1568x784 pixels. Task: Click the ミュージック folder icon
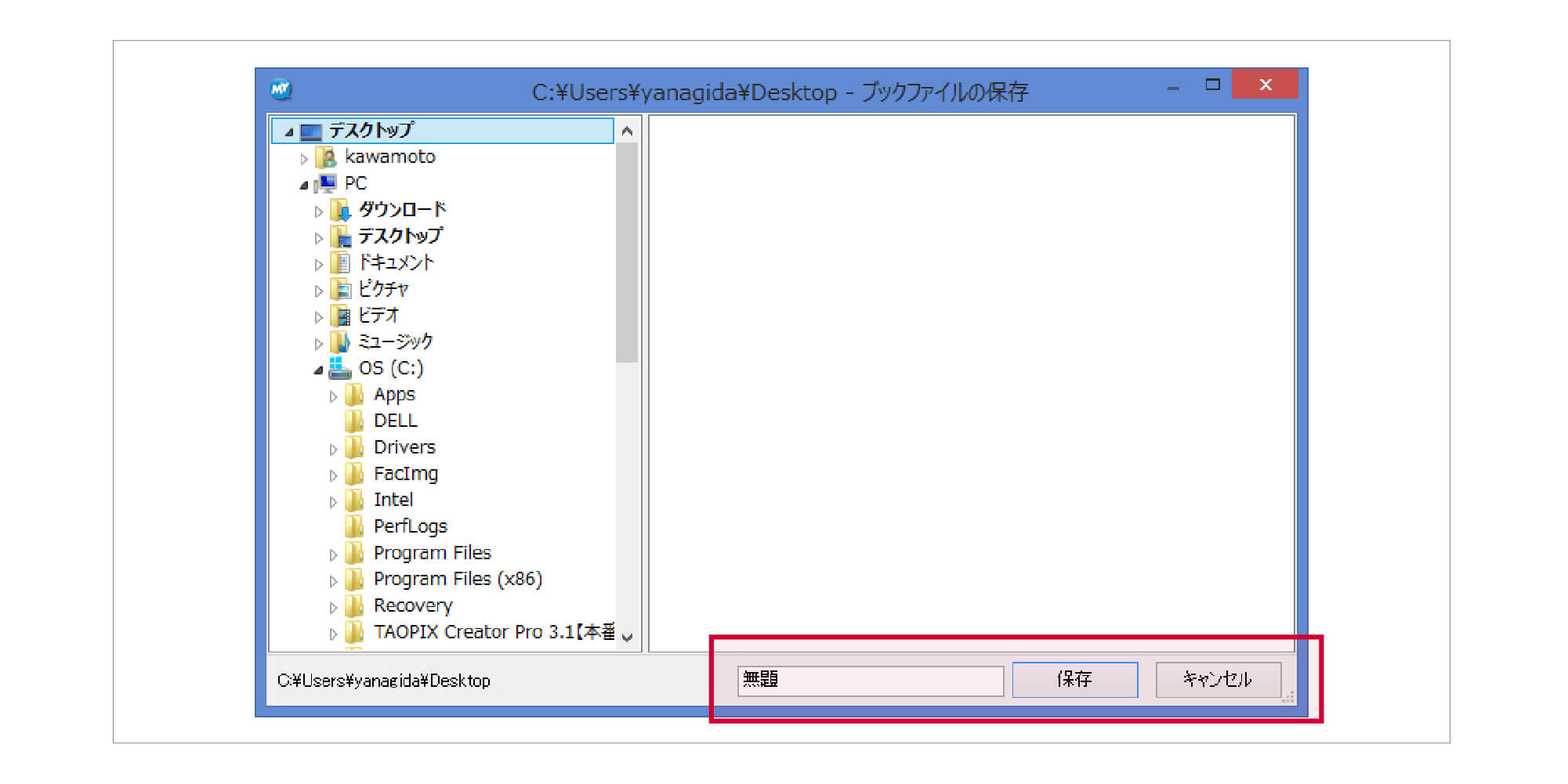point(340,342)
